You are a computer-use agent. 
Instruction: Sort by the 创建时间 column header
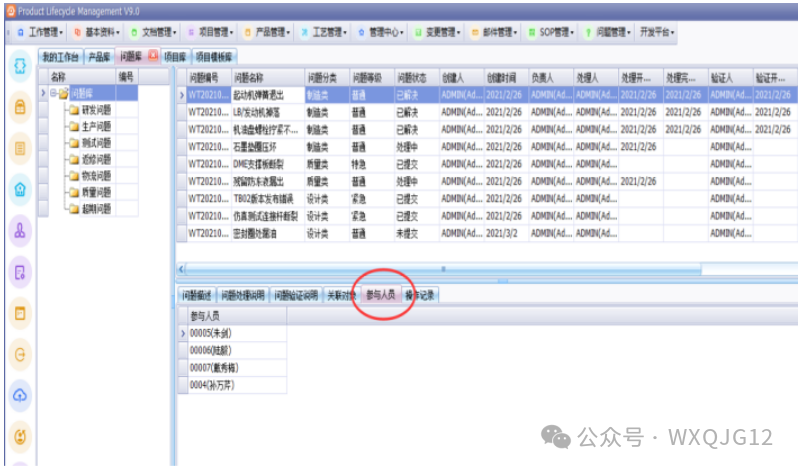[506, 77]
